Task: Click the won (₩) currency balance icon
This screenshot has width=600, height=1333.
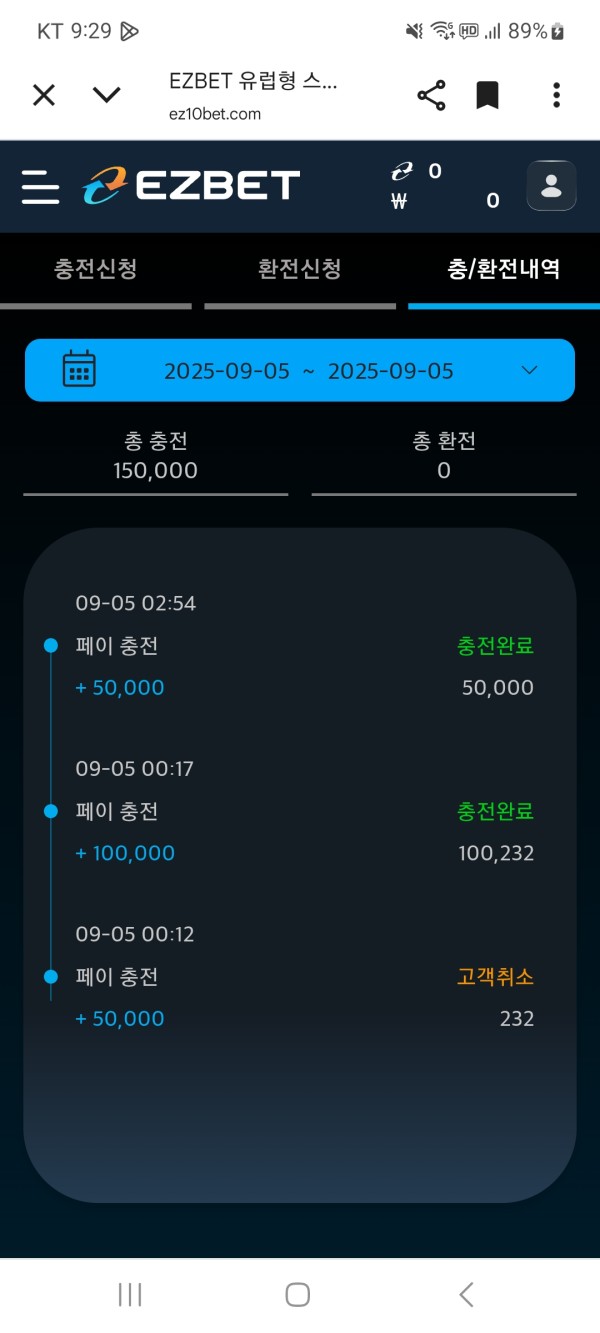Action: 399,201
